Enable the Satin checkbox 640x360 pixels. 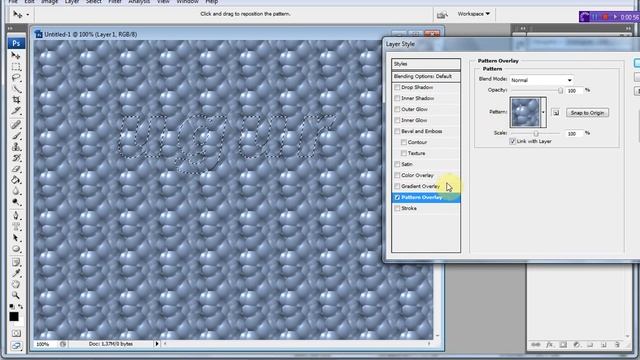[x=397, y=164]
